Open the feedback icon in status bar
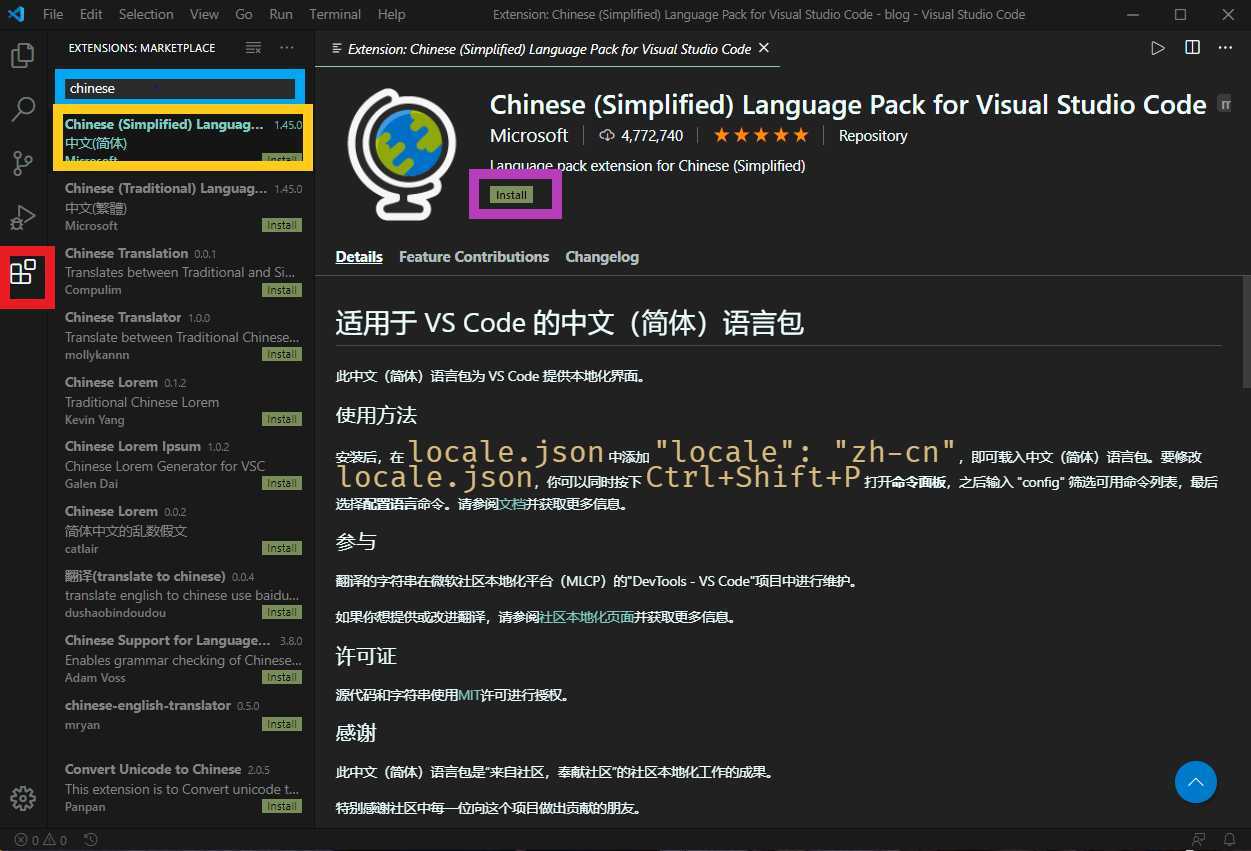Viewport: 1251px width, 851px height. [1198, 840]
